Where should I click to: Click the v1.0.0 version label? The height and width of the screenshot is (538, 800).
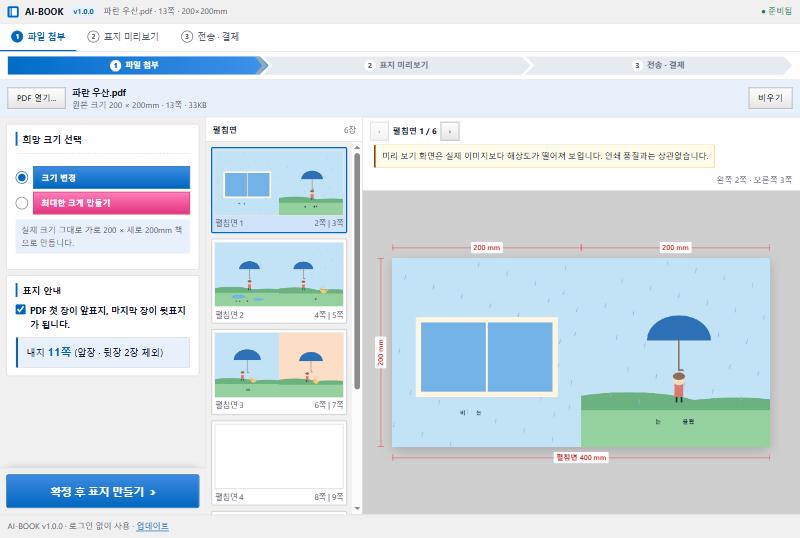[x=83, y=11]
